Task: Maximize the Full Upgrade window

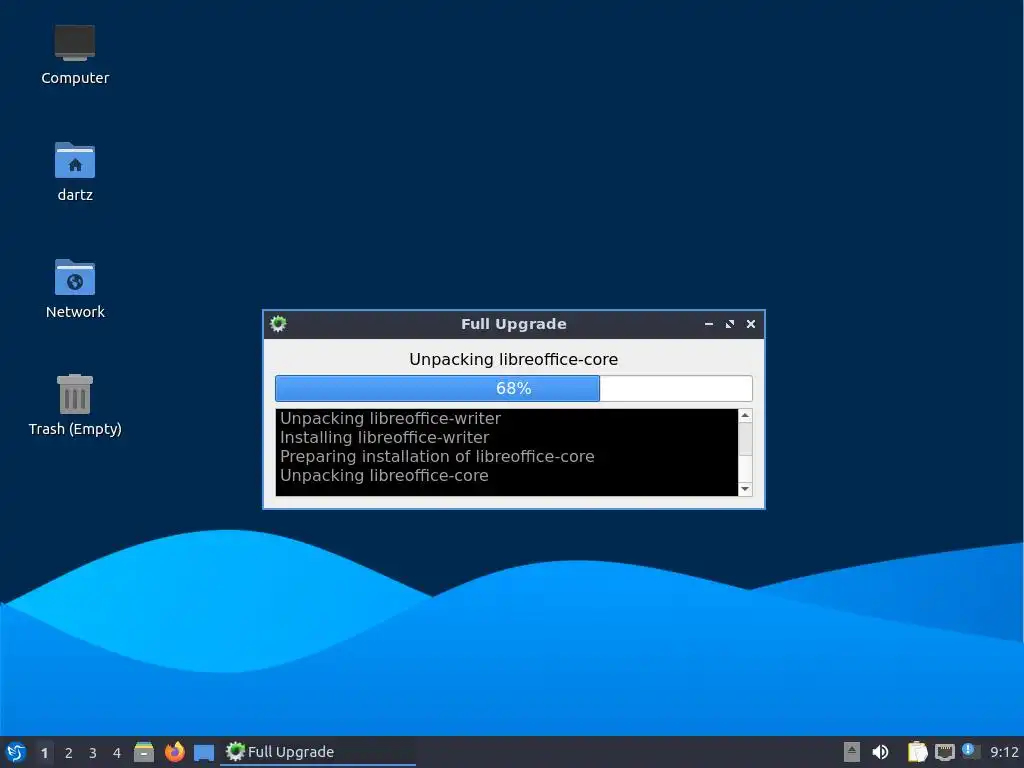Action: click(x=729, y=324)
